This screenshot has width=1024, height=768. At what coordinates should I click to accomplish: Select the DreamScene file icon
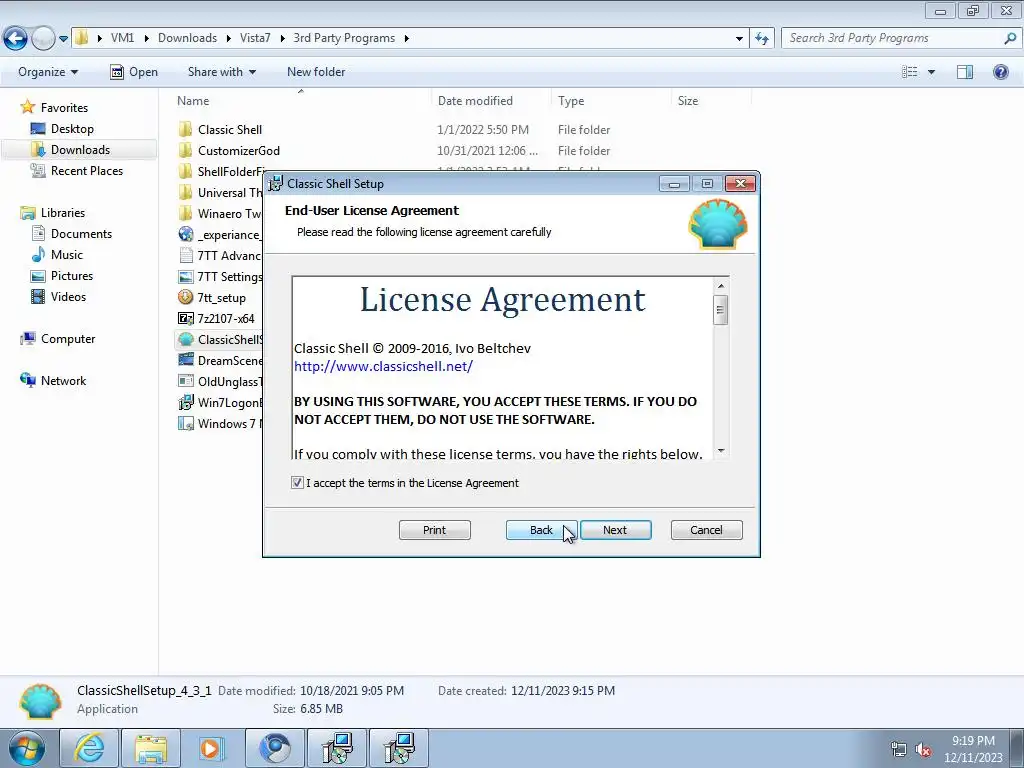tap(185, 360)
